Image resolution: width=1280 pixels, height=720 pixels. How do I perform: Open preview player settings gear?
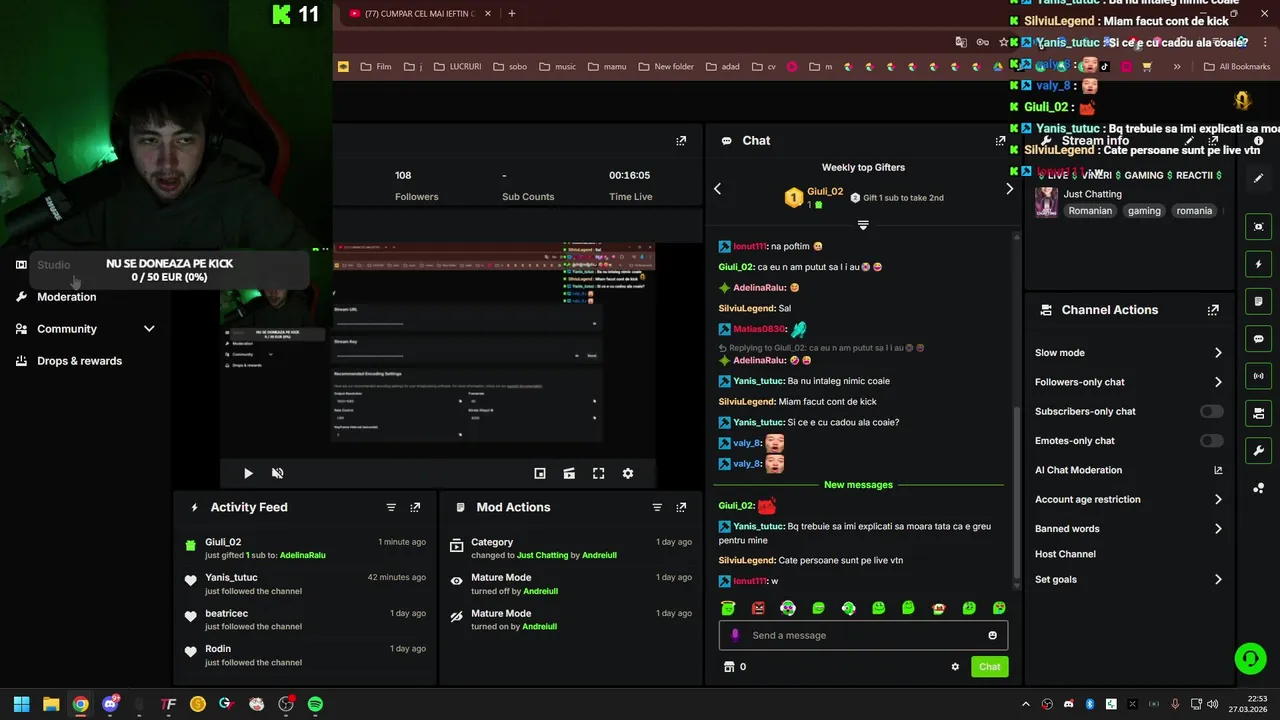pyautogui.click(x=628, y=473)
